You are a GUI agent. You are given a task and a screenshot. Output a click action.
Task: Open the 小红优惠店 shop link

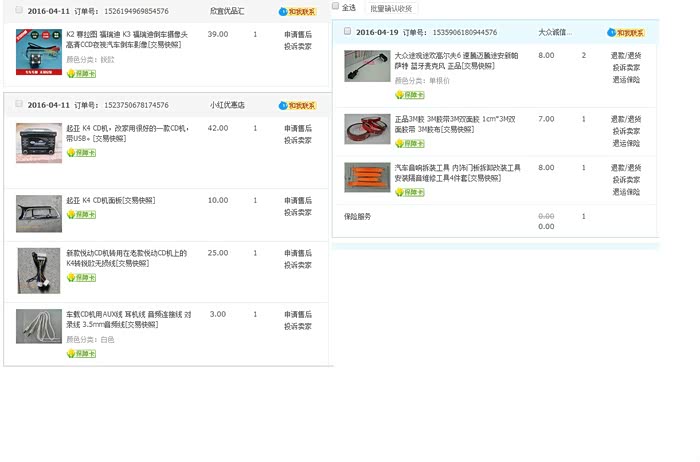coord(228,105)
